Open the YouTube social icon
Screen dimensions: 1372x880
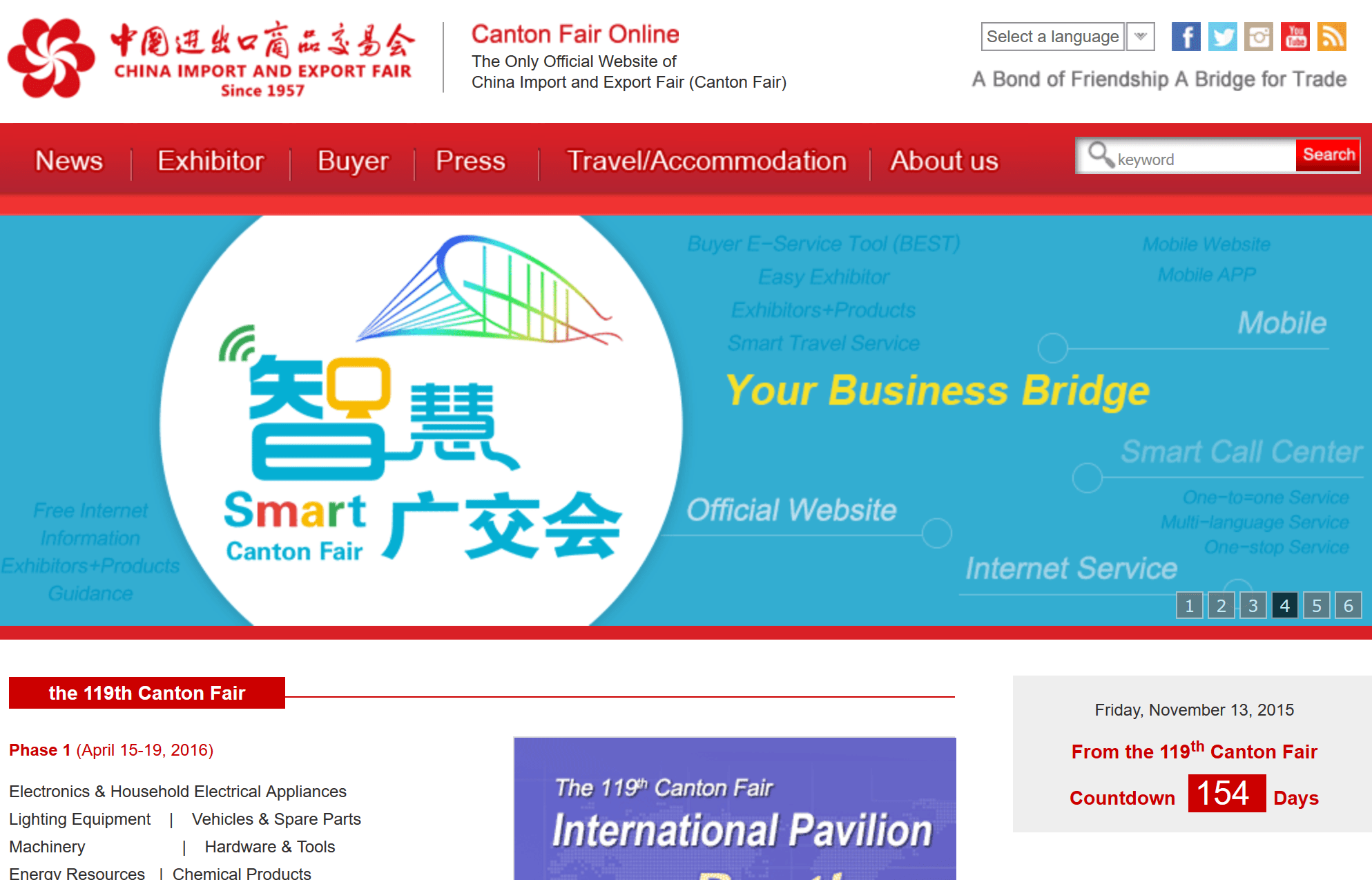(1295, 37)
